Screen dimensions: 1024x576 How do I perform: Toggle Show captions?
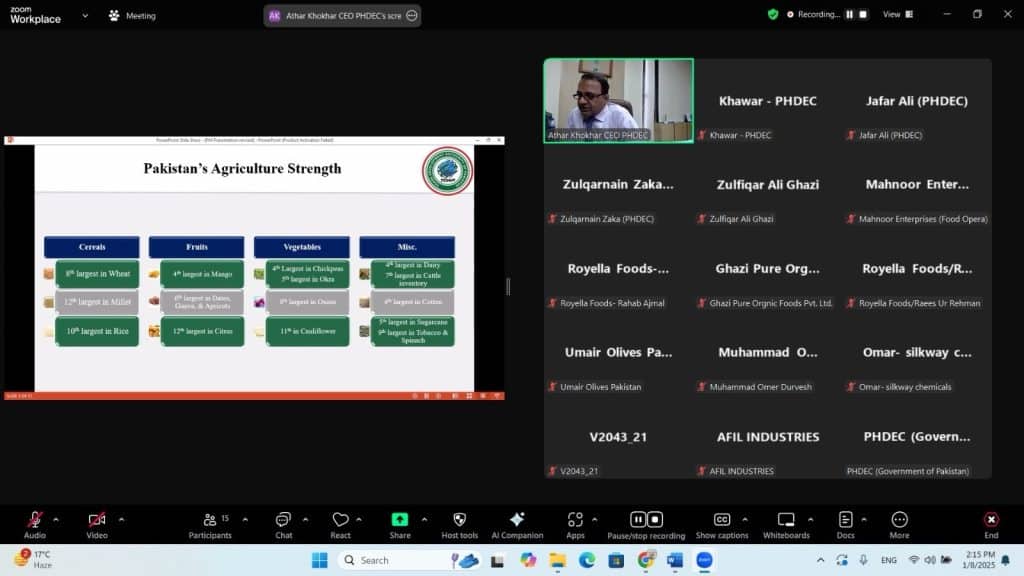pos(722,520)
